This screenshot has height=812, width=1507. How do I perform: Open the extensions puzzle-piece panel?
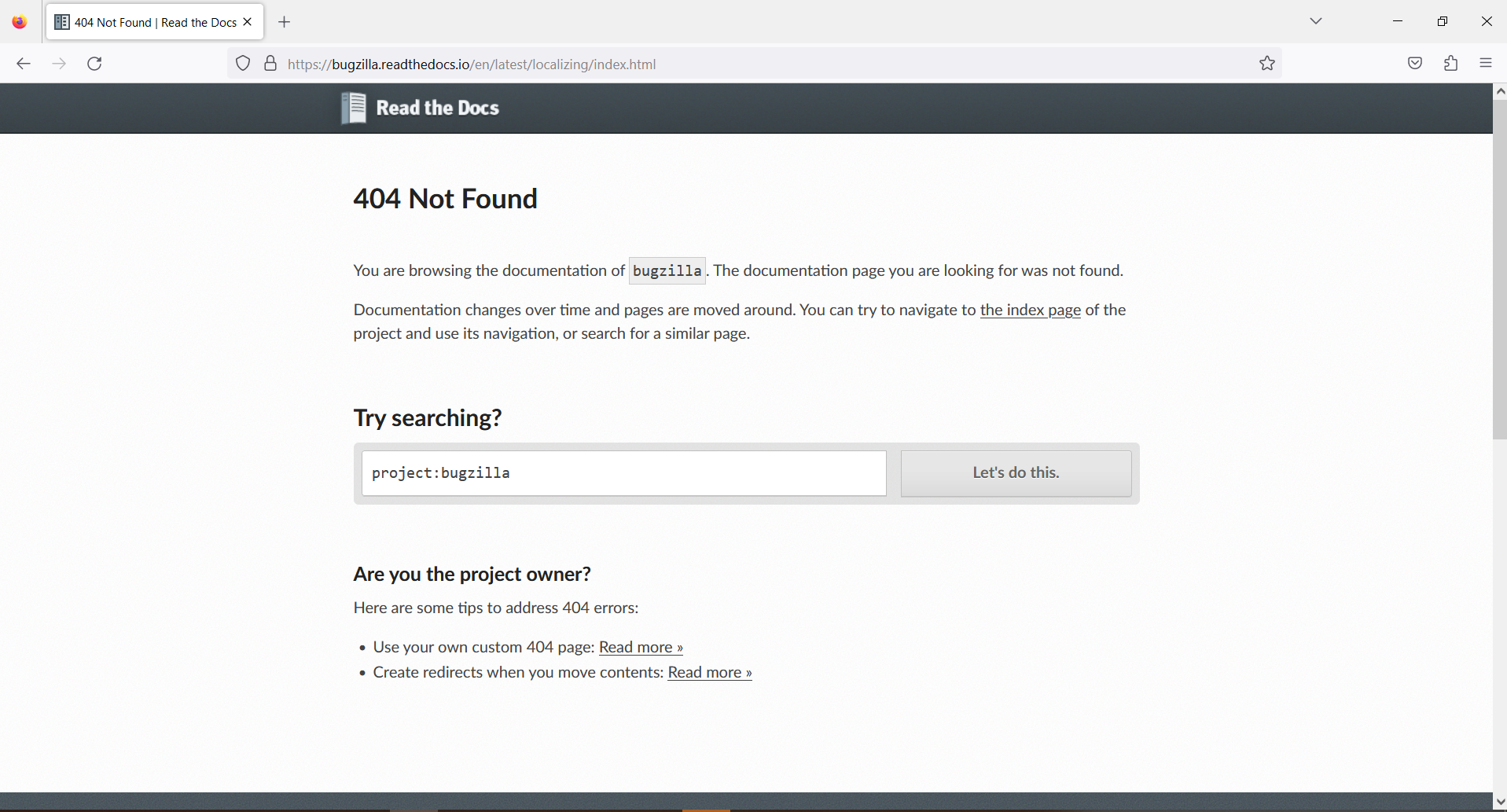pos(1450,64)
